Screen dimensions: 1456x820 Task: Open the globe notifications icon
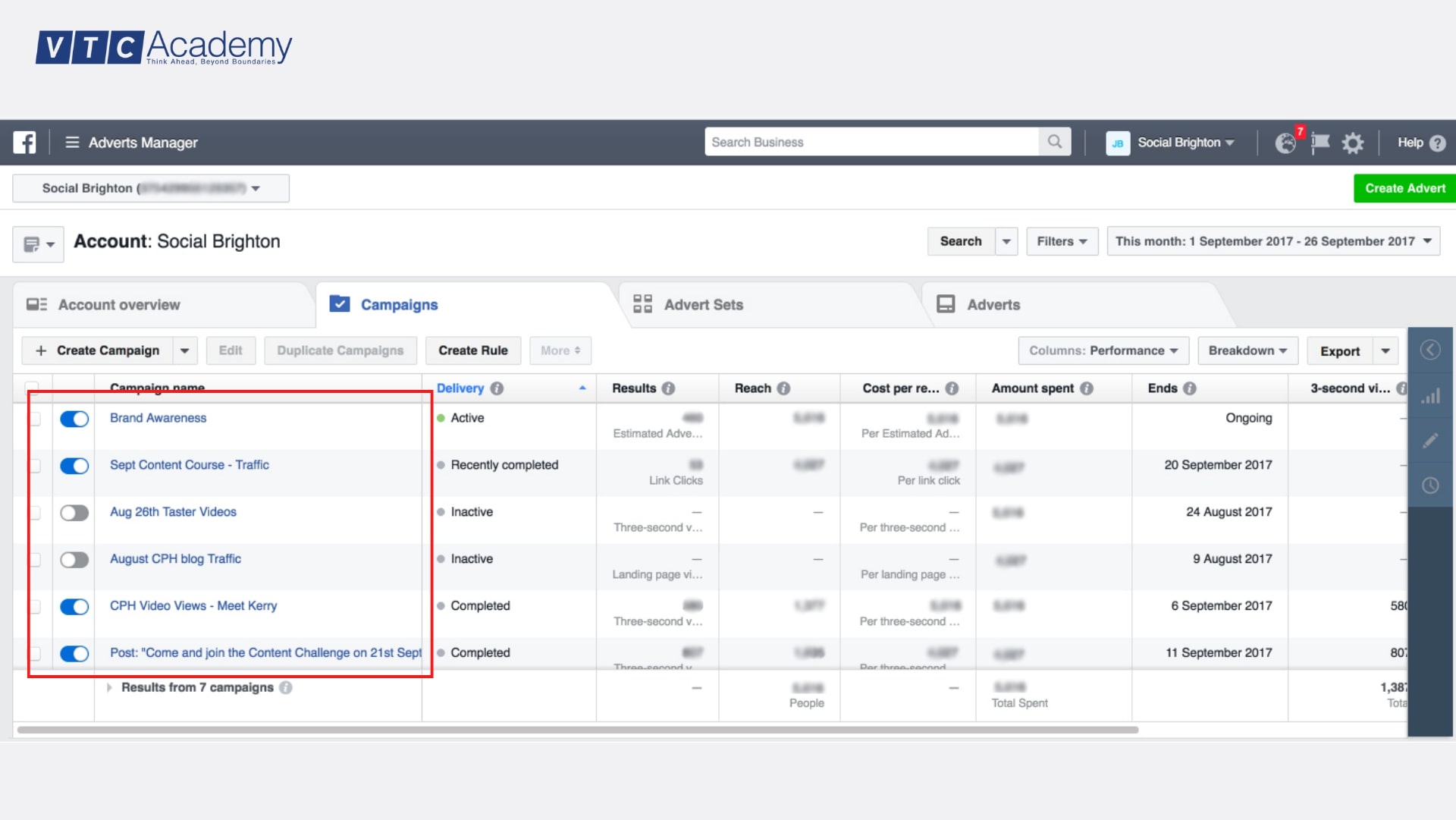(1285, 143)
